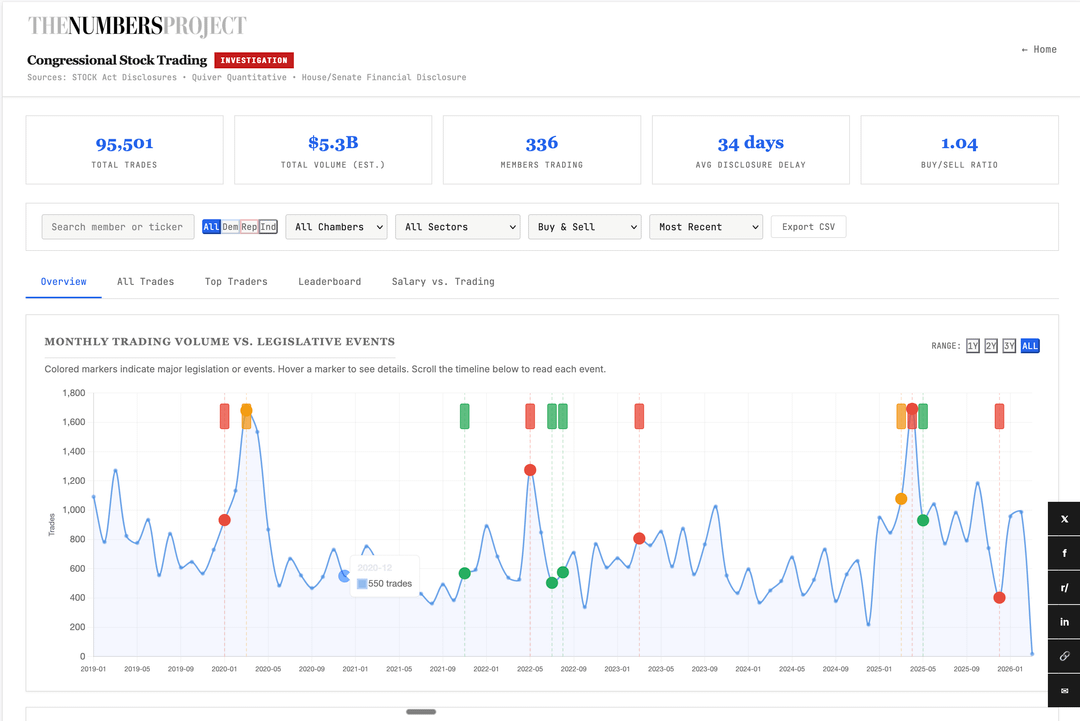This screenshot has height=721, width=1080.
Task: Expand the All Sectors dropdown
Action: coord(457,227)
